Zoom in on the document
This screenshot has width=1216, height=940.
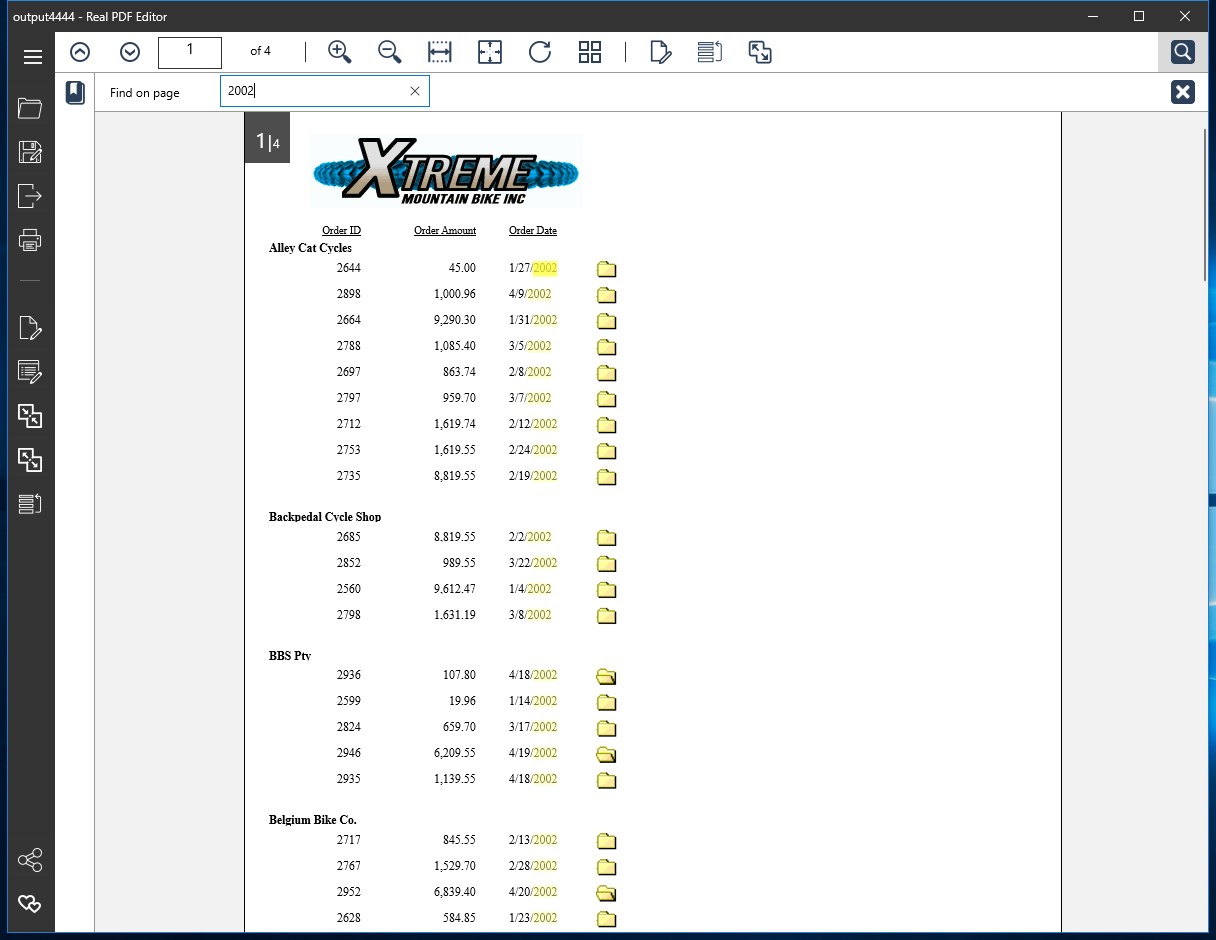click(x=340, y=52)
